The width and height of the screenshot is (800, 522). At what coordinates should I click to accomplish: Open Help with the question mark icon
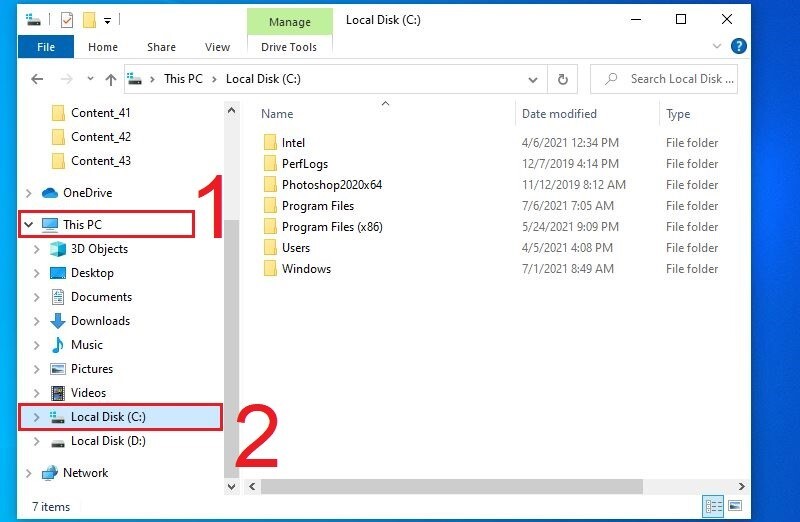coord(739,46)
